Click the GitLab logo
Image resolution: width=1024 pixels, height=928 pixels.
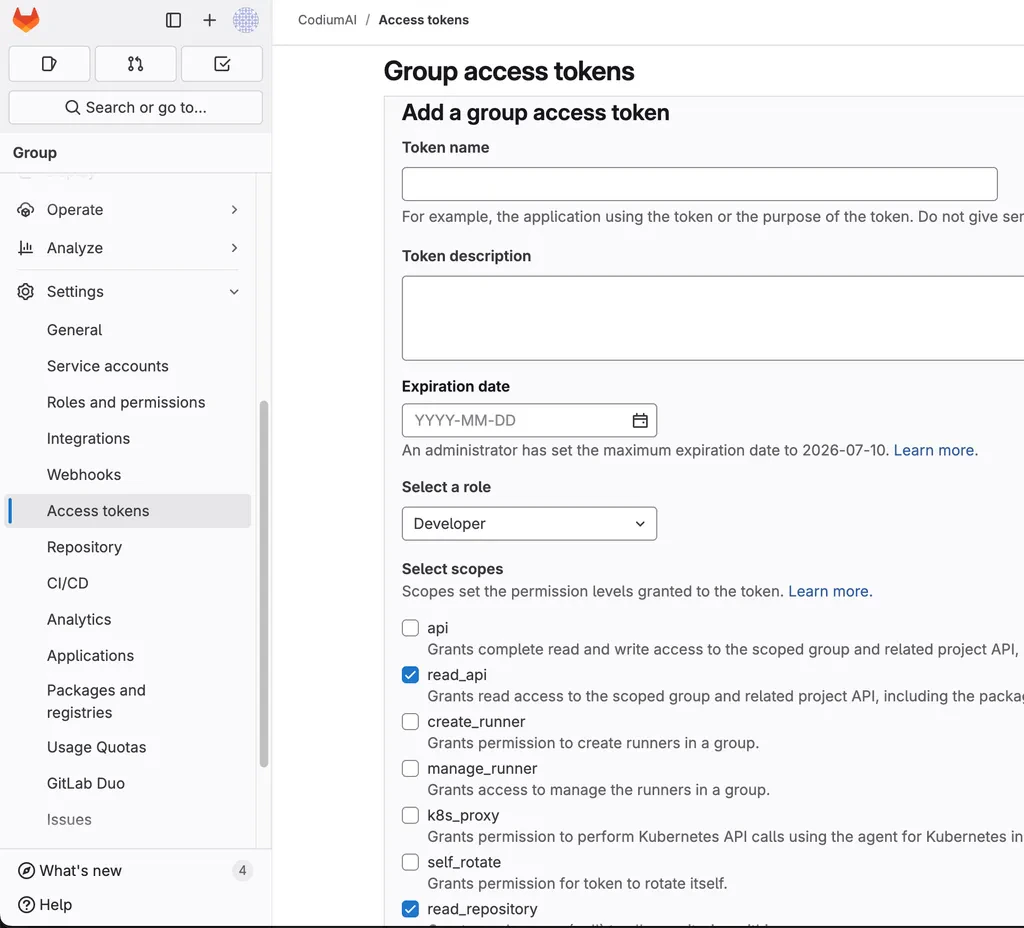click(25, 19)
